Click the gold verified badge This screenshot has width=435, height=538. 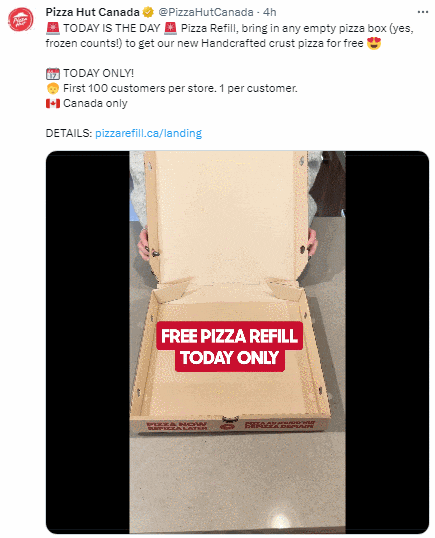[x=148, y=12]
